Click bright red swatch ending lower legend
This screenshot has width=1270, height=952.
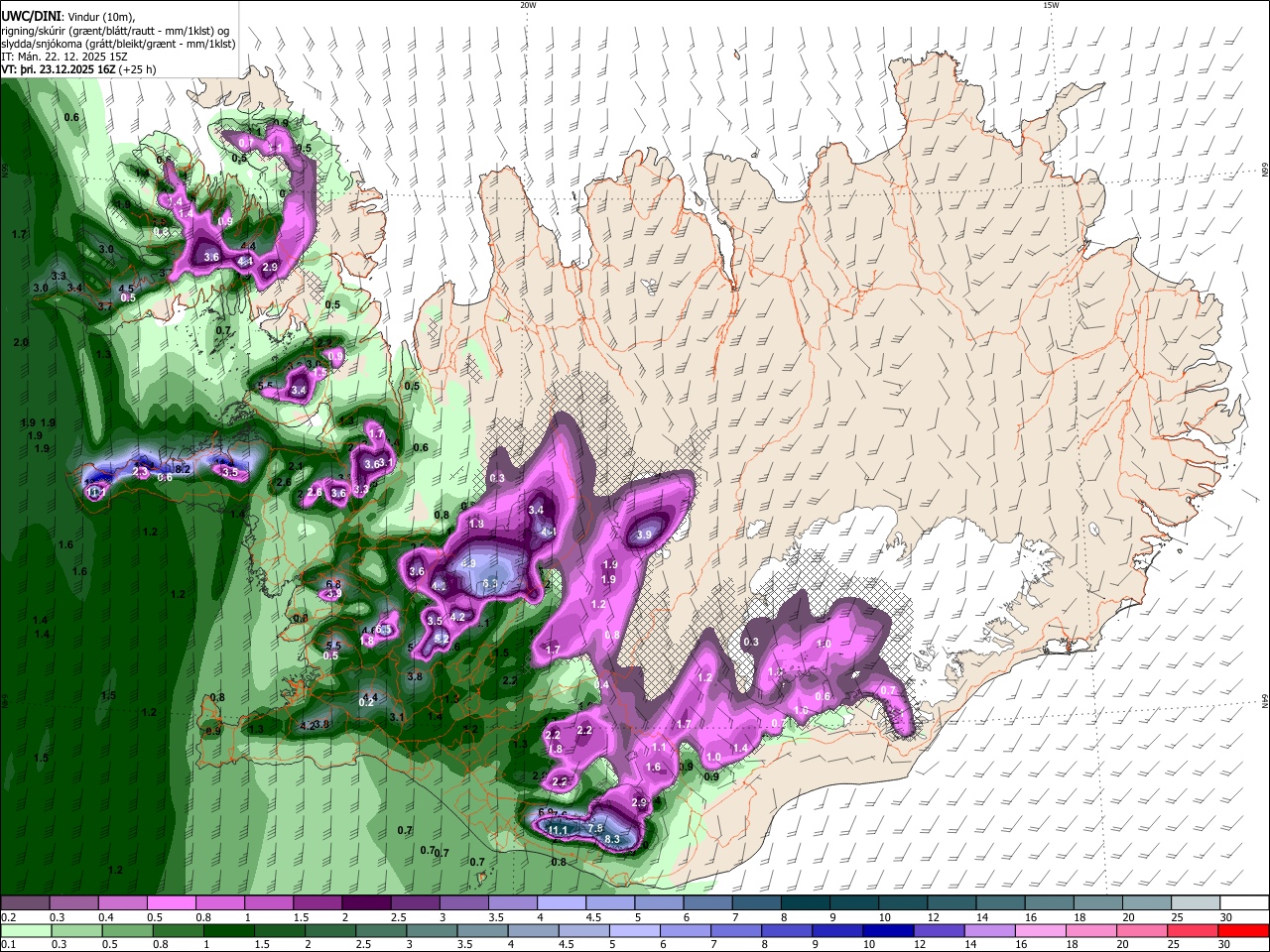click(x=1244, y=930)
